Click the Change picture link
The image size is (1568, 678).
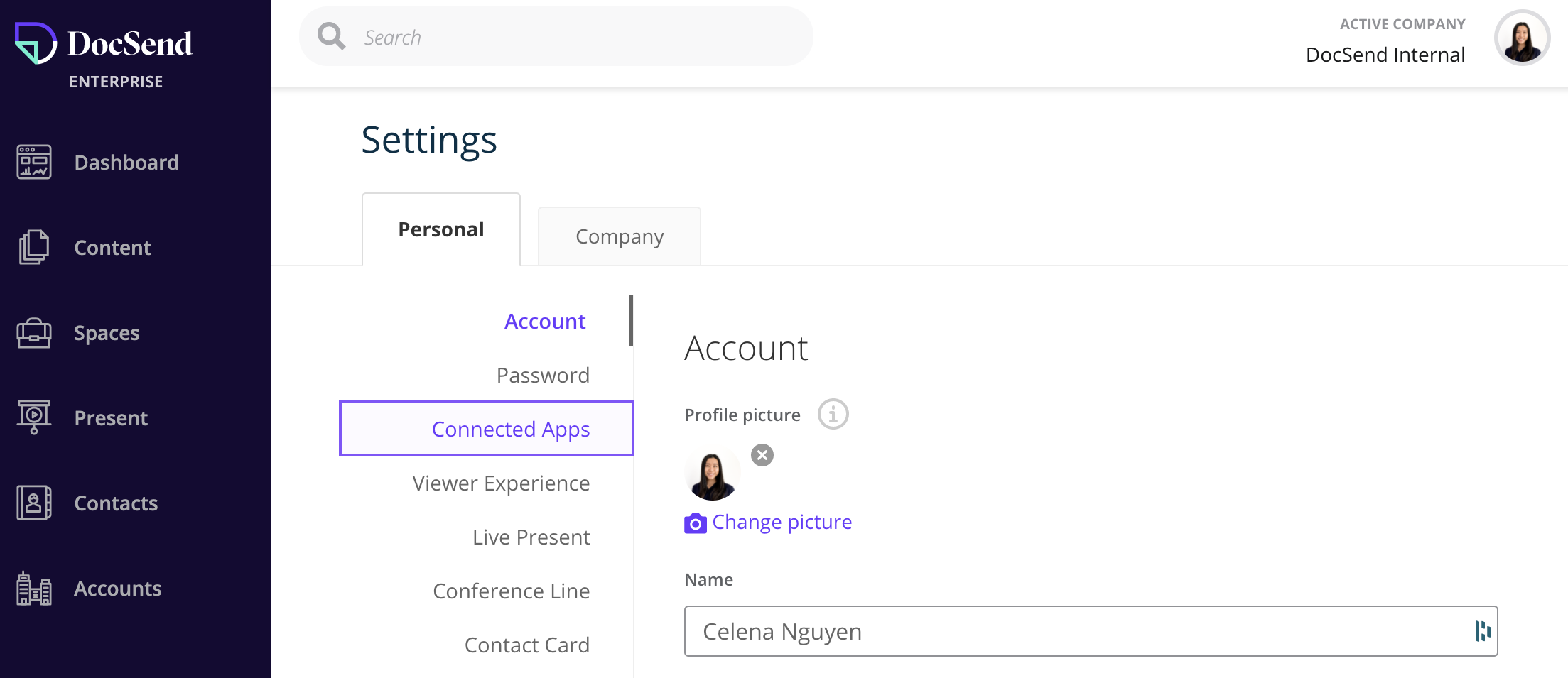782,522
